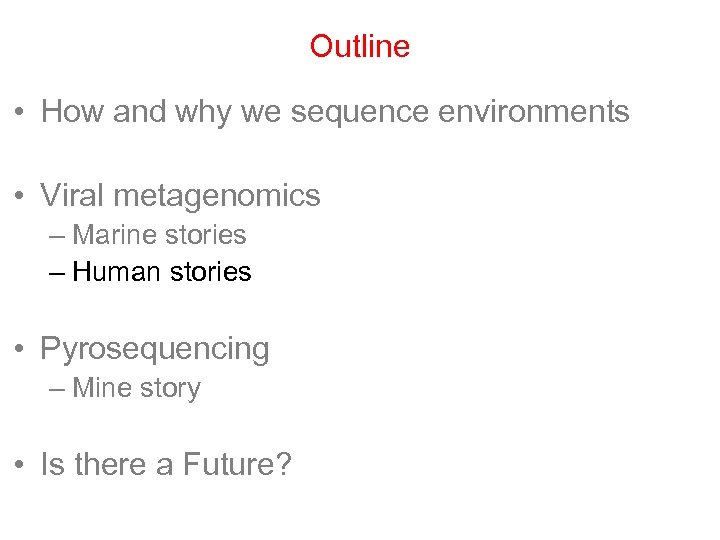Click the word "Viral" in the second bullet

[x=72, y=195]
